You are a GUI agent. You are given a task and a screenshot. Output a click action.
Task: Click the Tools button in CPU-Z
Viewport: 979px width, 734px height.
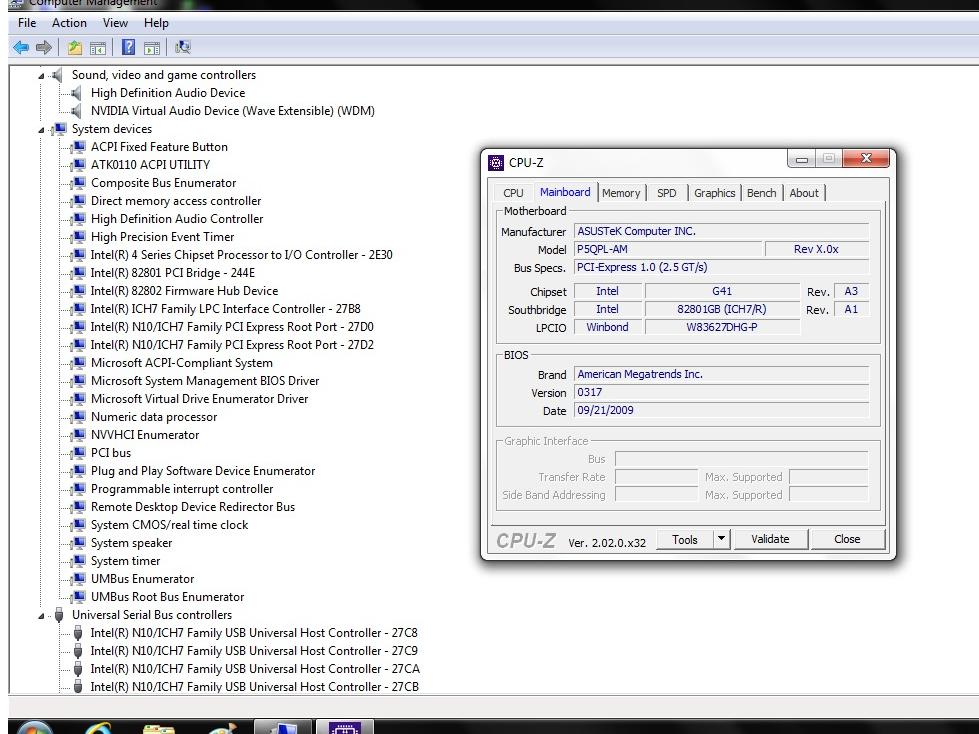click(x=685, y=539)
